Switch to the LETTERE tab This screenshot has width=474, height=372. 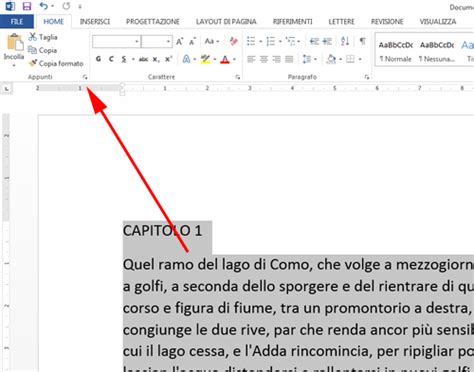coord(341,22)
